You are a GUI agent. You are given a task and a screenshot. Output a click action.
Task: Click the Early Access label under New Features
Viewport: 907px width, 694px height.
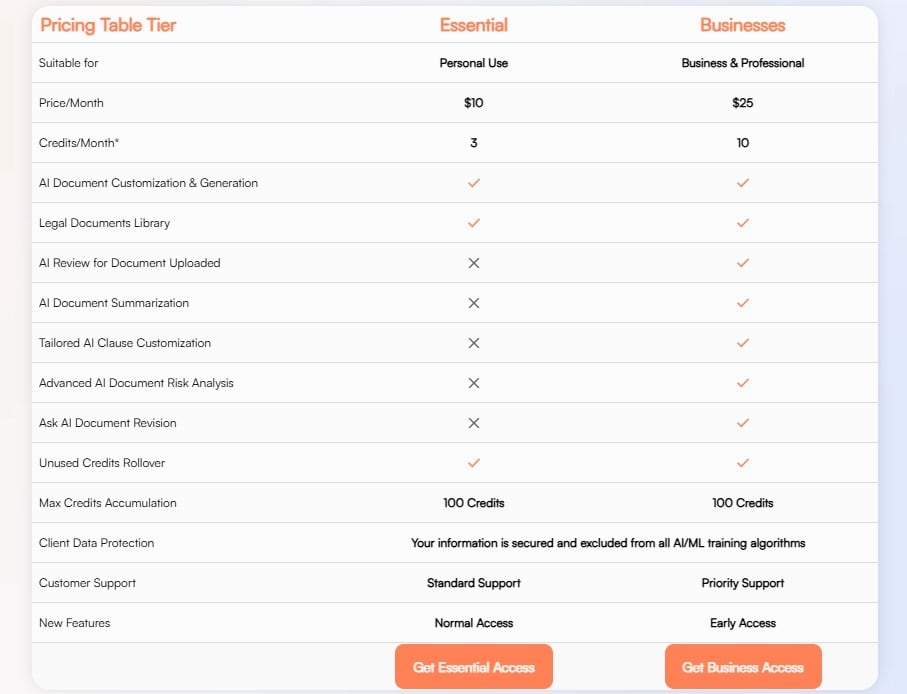(x=742, y=623)
